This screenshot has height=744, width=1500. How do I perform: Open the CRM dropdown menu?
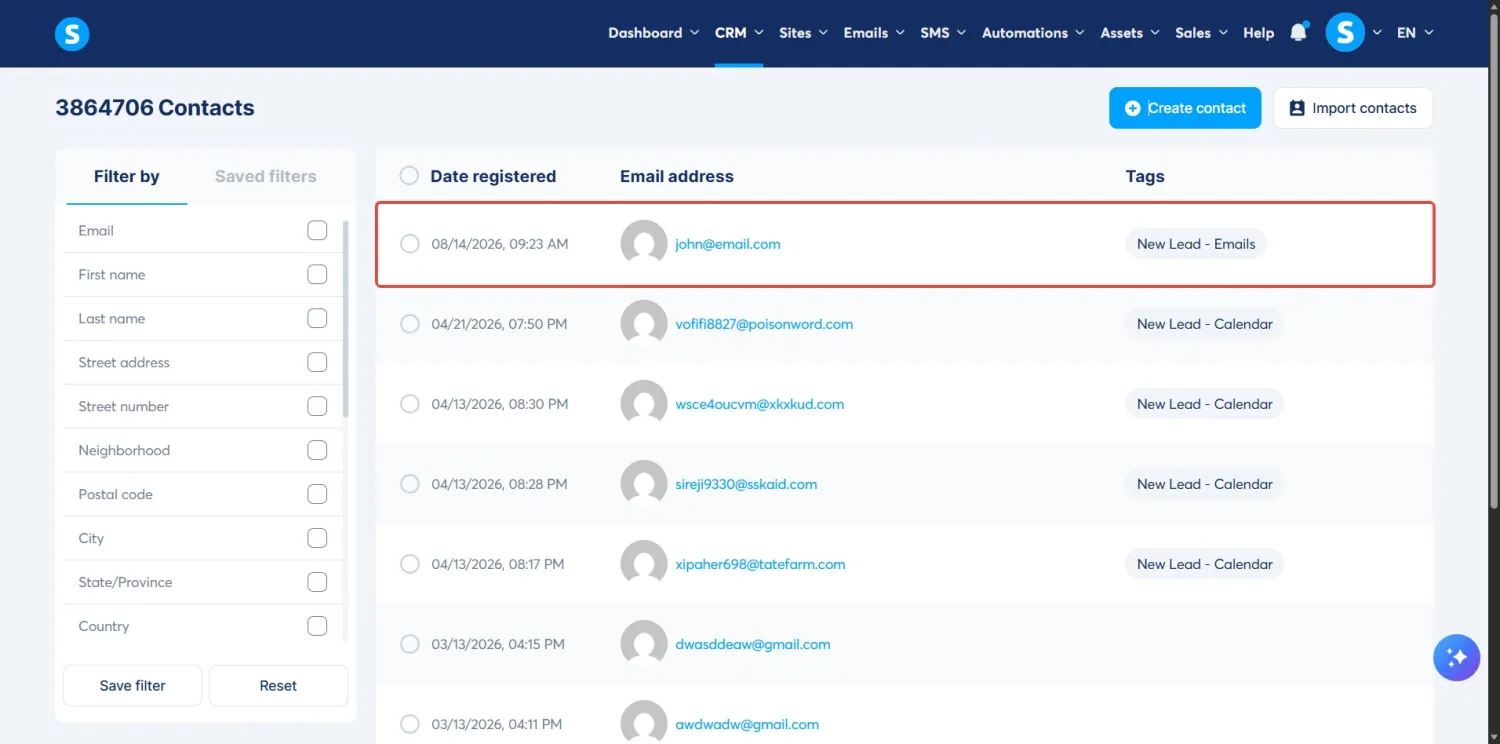point(739,33)
